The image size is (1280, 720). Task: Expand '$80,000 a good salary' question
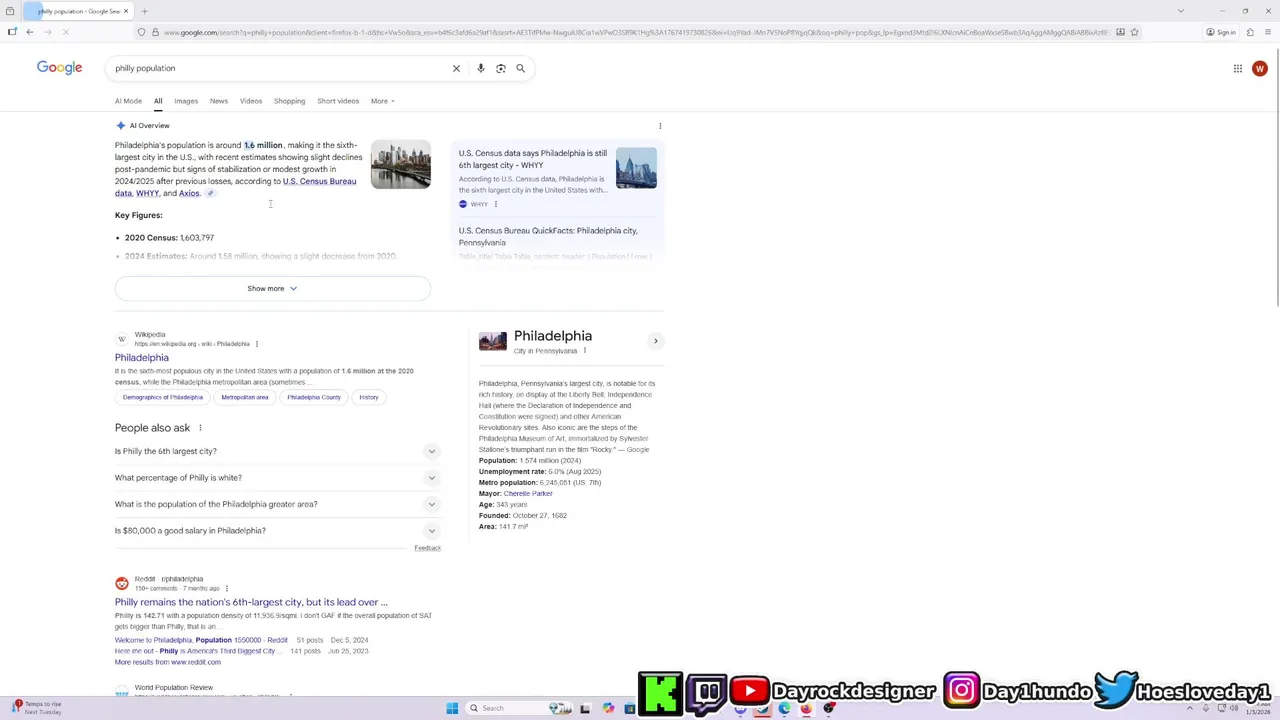(277, 531)
